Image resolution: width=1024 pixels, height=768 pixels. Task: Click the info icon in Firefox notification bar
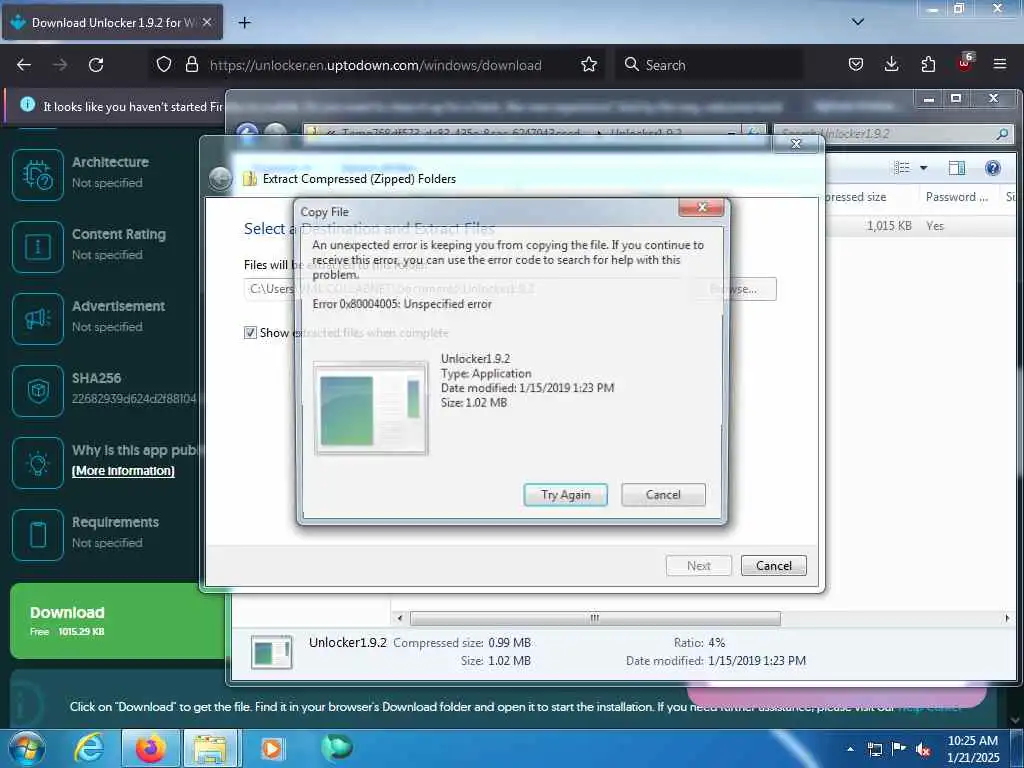(x=27, y=104)
